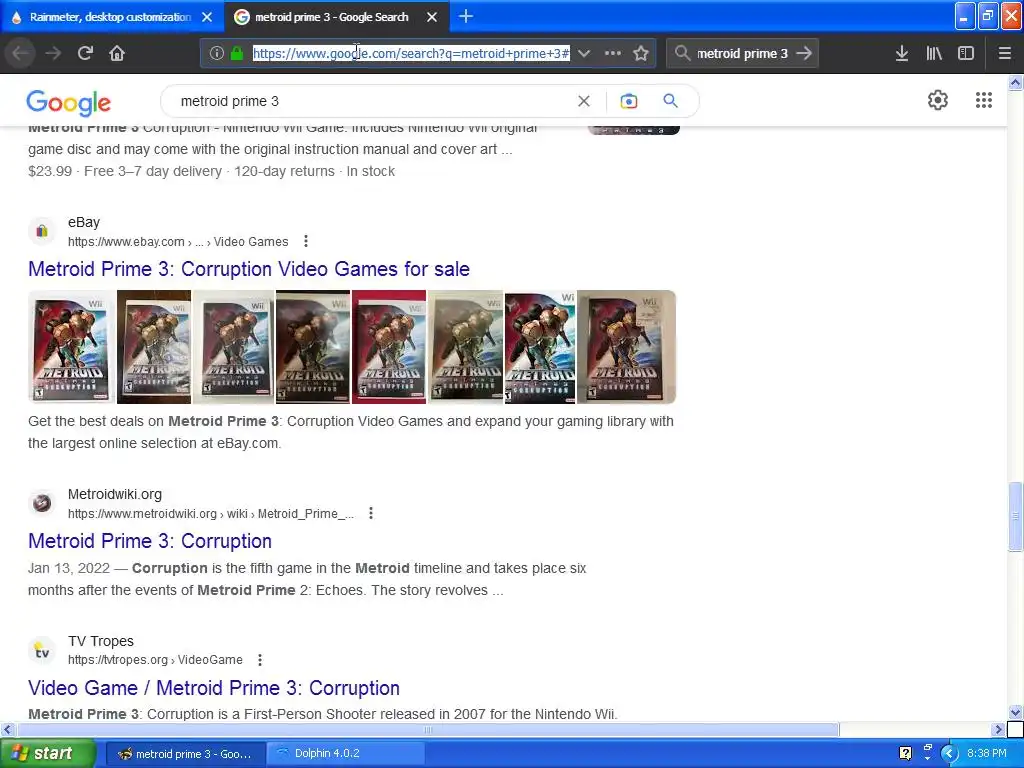Open TV Tropes result options three-dot menu
Viewport: 1024px width, 768px height.
[260, 660]
